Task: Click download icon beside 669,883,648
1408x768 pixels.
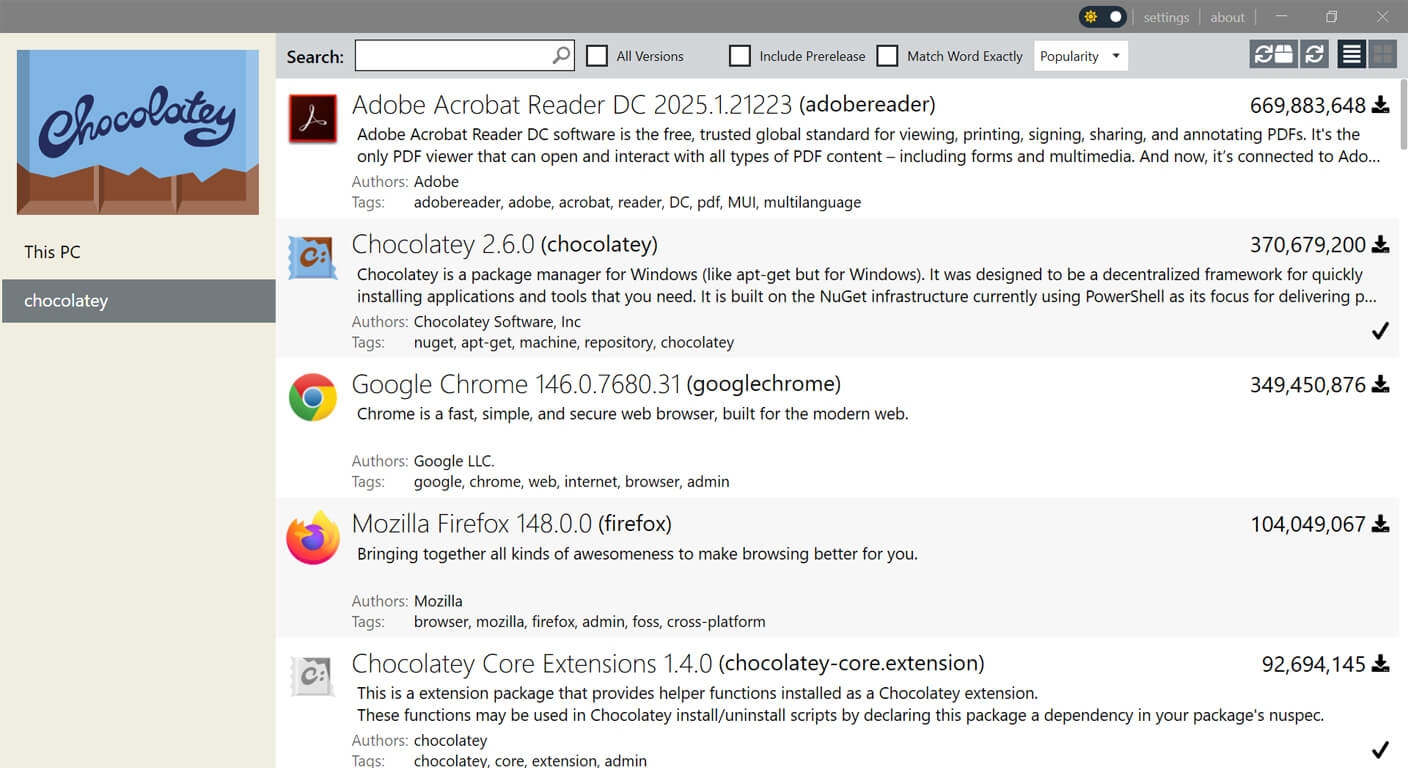Action: (1380, 105)
